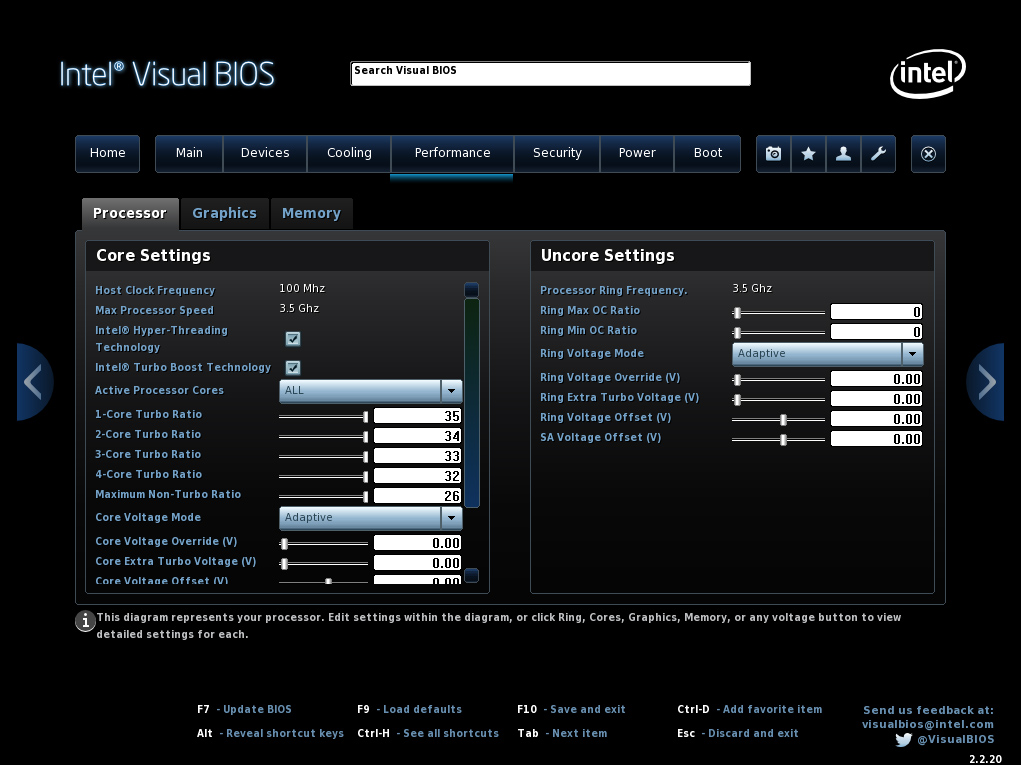The width and height of the screenshot is (1021, 765).
Task: Click the camera screenshot icon
Action: pyautogui.click(x=772, y=153)
